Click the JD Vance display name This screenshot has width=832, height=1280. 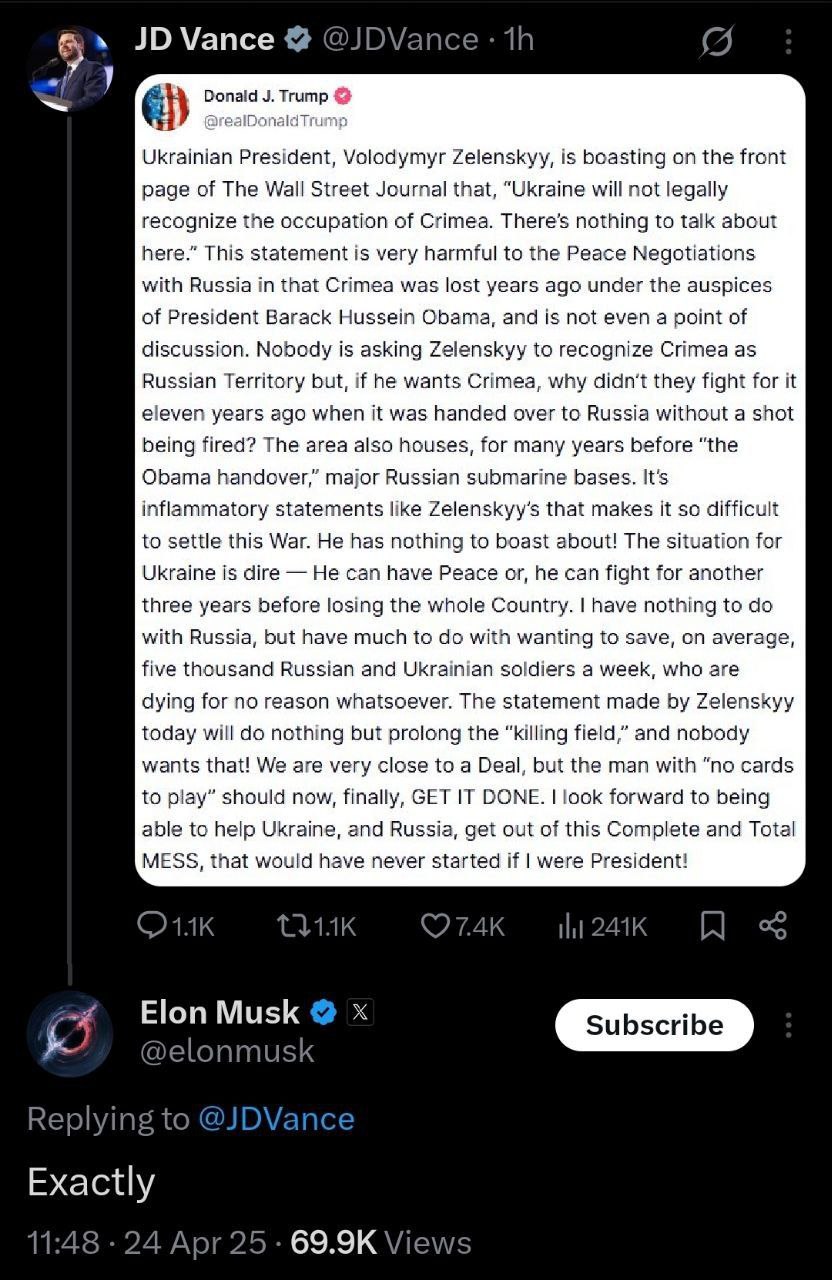[204, 39]
